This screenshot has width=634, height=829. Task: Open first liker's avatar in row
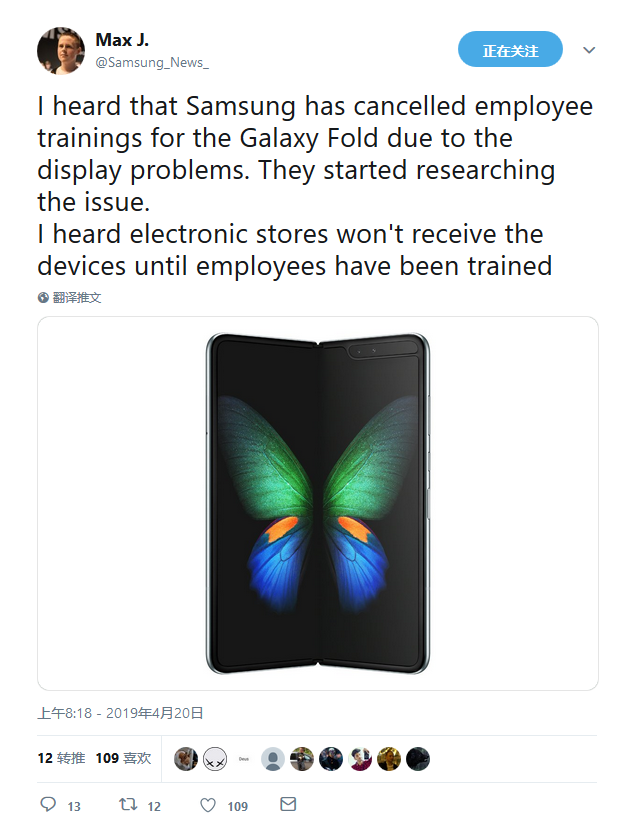point(186,759)
